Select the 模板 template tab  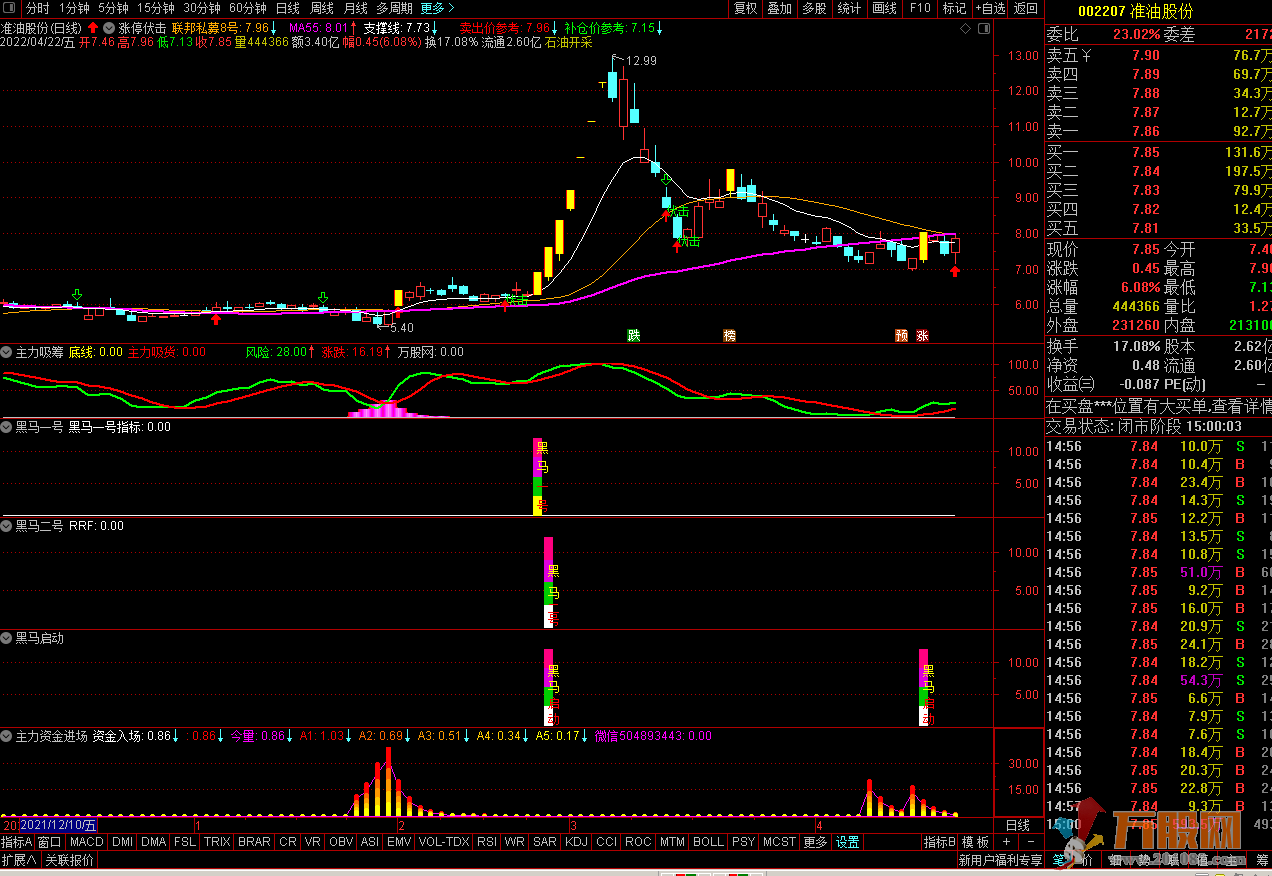975,842
